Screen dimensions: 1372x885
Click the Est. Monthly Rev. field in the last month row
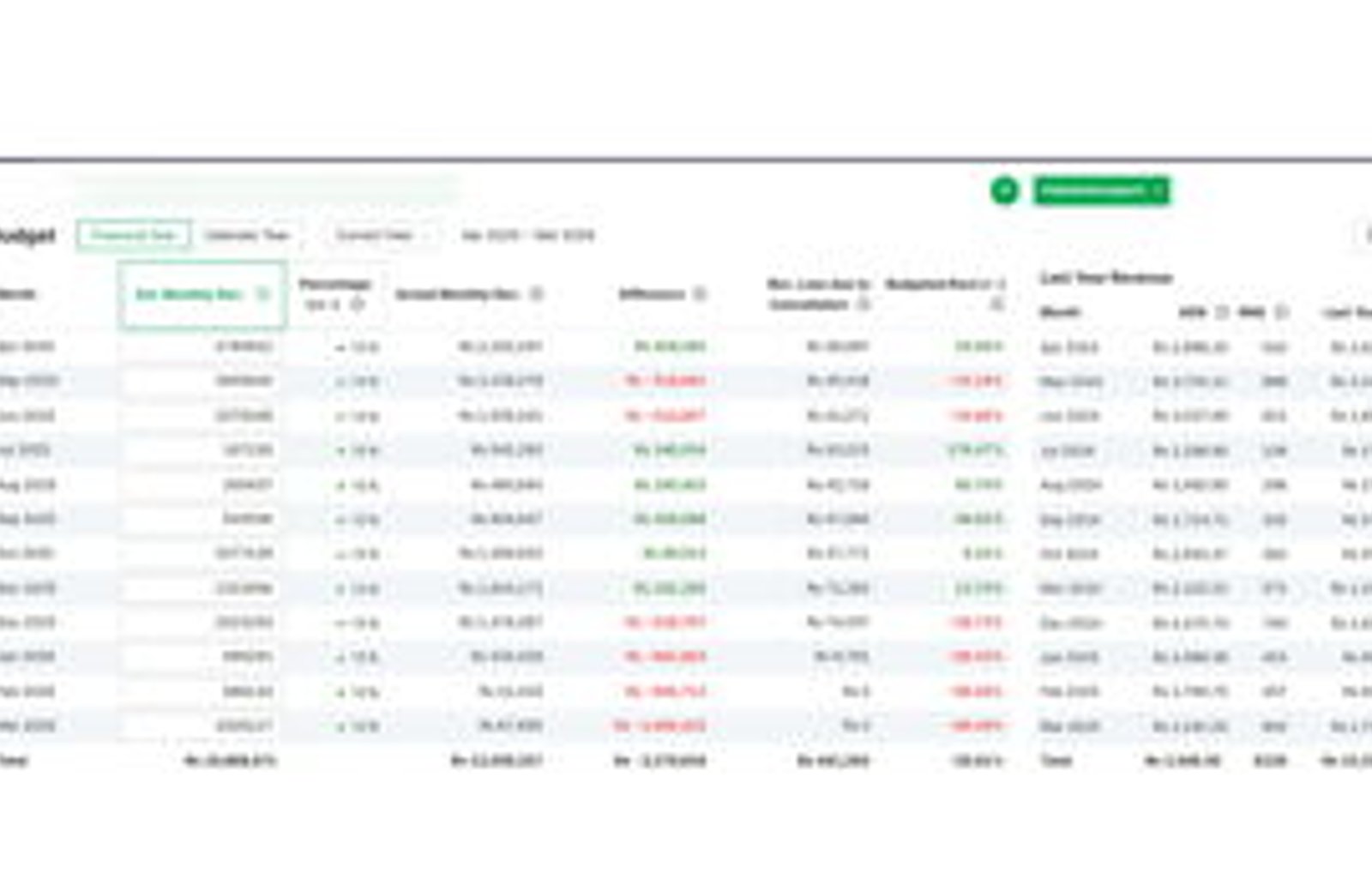click(x=202, y=726)
